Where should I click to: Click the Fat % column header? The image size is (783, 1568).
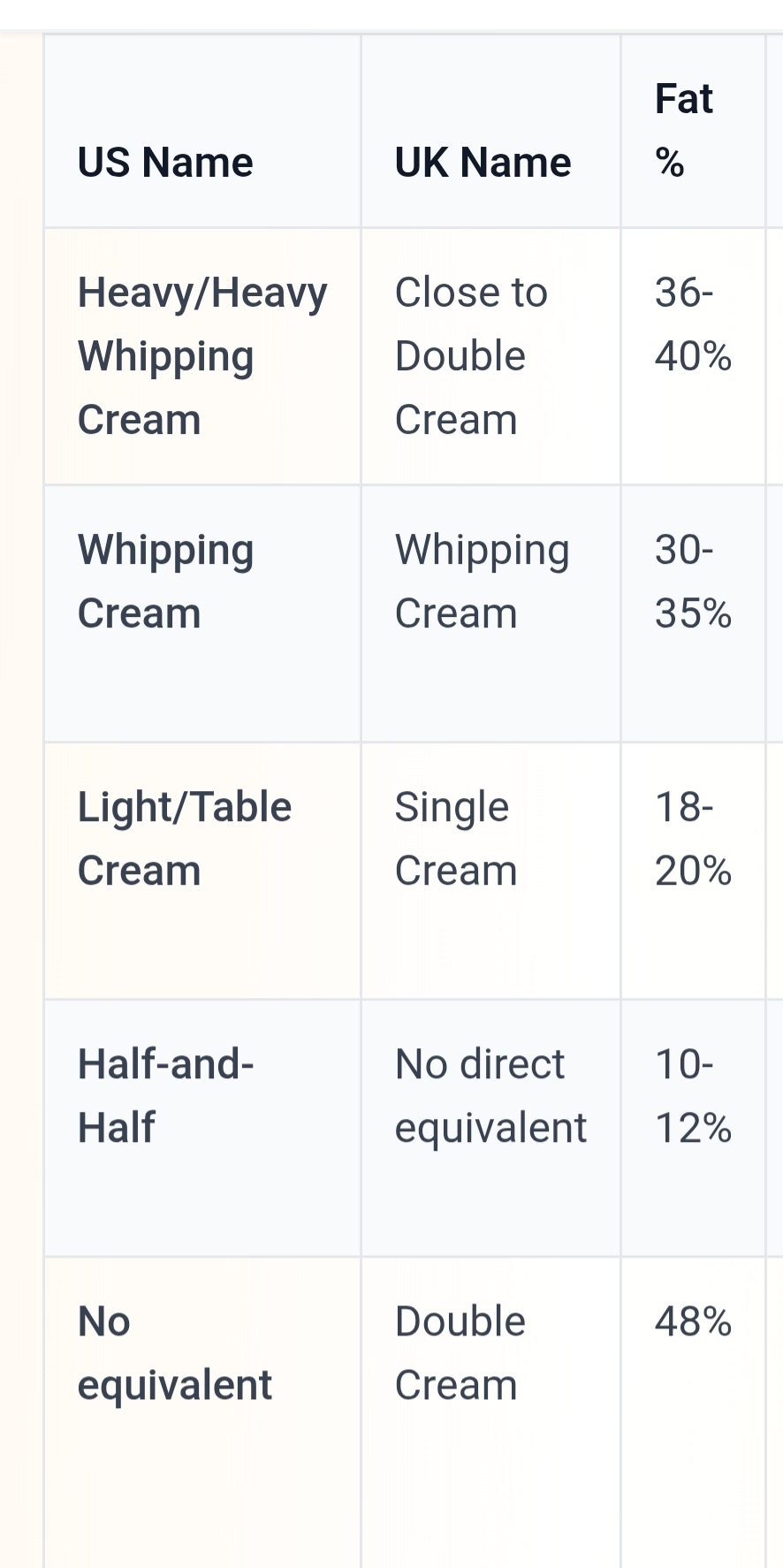point(684,131)
